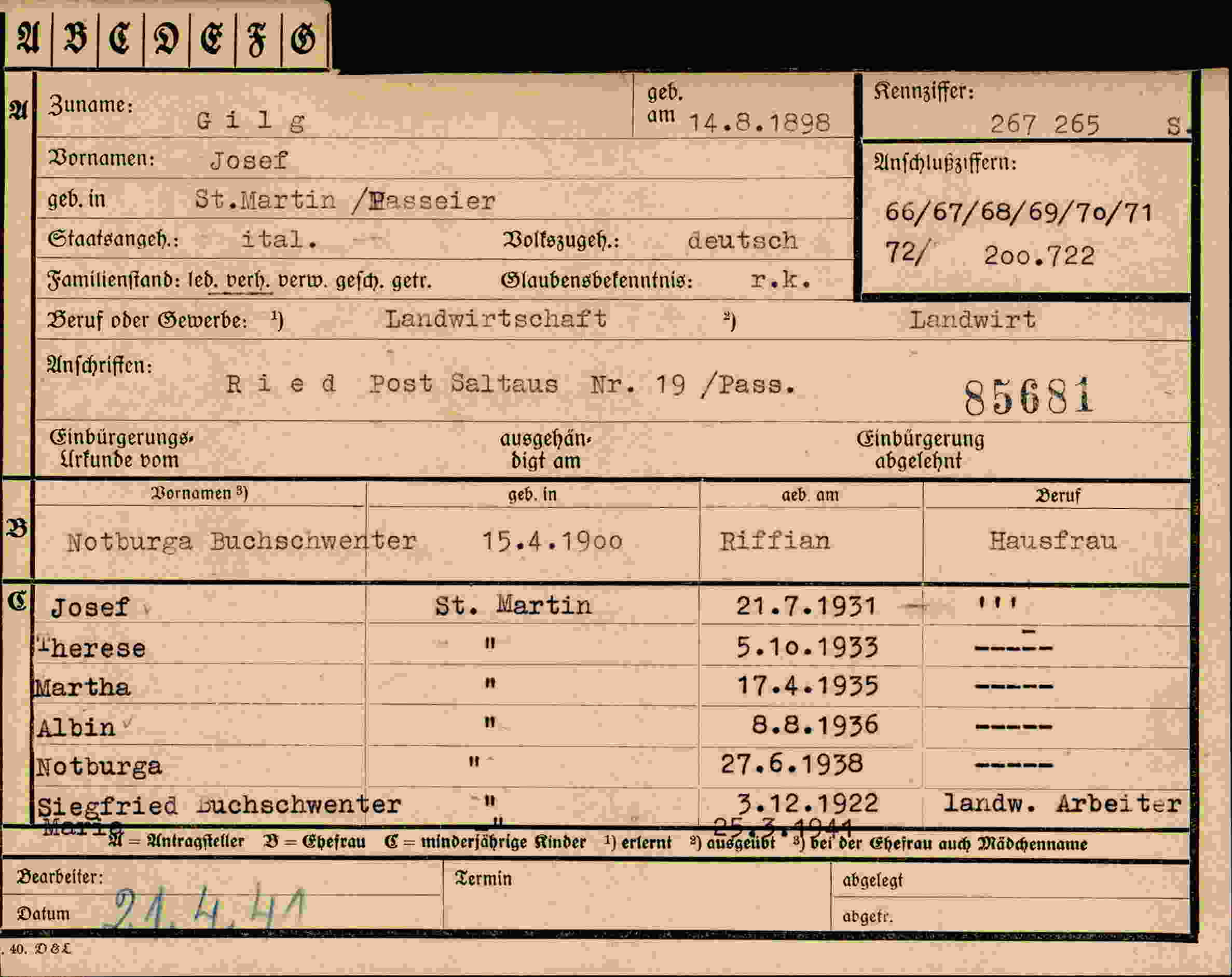The width and height of the screenshot is (1232, 977).
Task: Select the Fraktur letter C index tab
Action: [x=120, y=39]
